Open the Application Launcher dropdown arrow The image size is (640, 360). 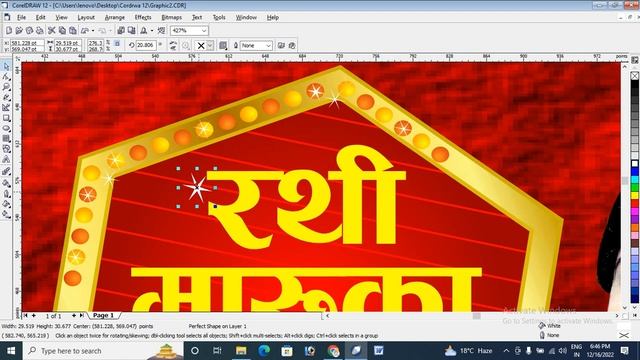pos(152,31)
